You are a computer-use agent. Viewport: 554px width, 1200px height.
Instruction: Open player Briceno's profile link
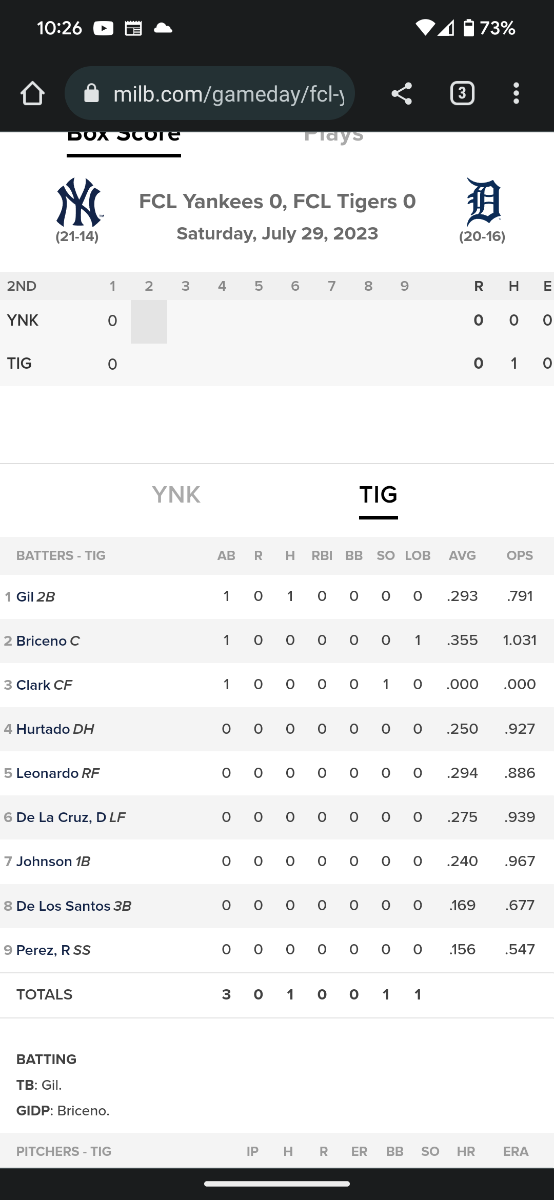coord(41,641)
